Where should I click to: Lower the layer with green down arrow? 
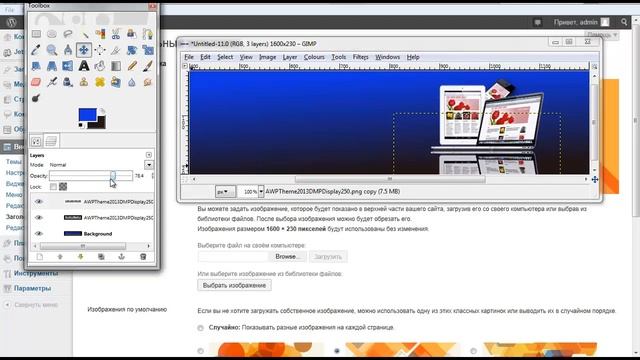pyautogui.click(x=80, y=257)
